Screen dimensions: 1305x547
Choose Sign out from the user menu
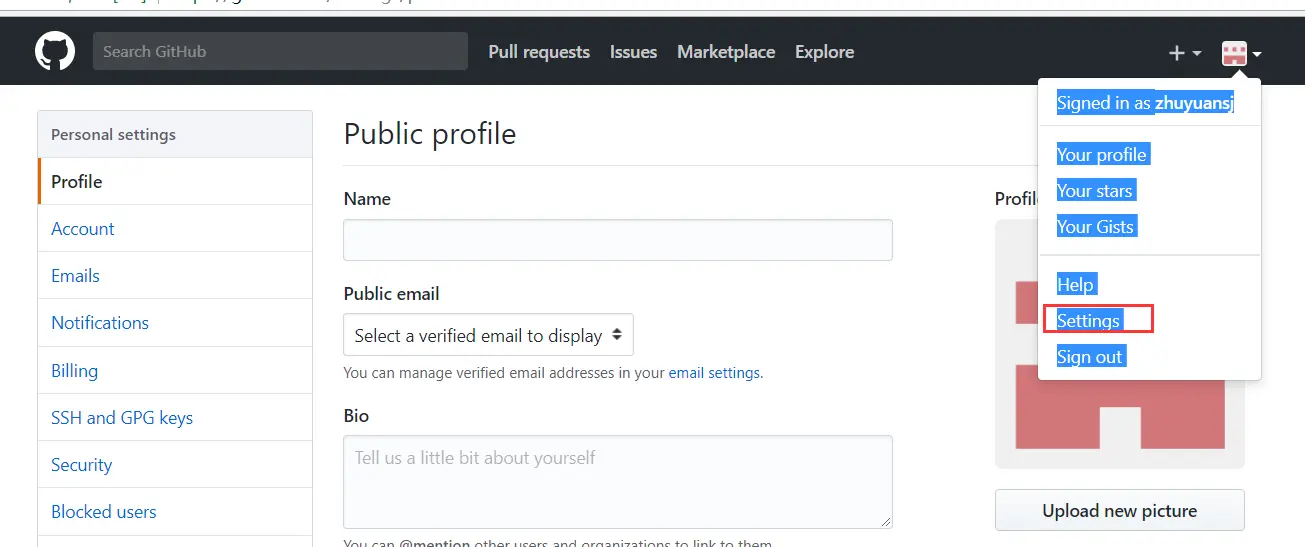pyautogui.click(x=1090, y=356)
